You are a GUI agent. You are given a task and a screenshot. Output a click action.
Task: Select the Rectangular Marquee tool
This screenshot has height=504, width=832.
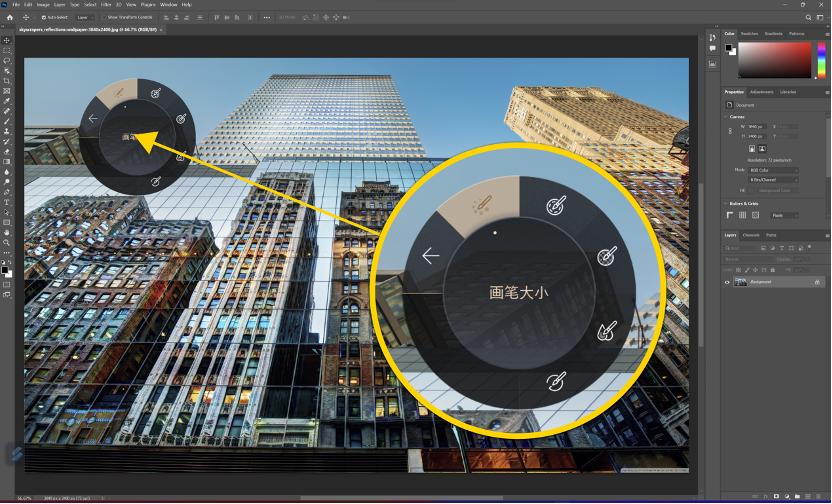click(x=7, y=50)
